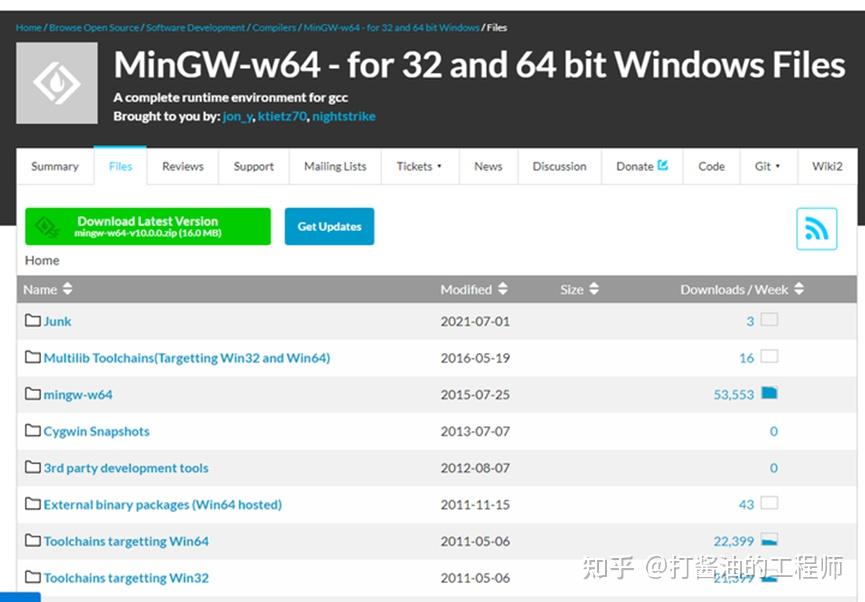Open the Compilers breadcrumb link
The image size is (865, 602).
point(274,28)
